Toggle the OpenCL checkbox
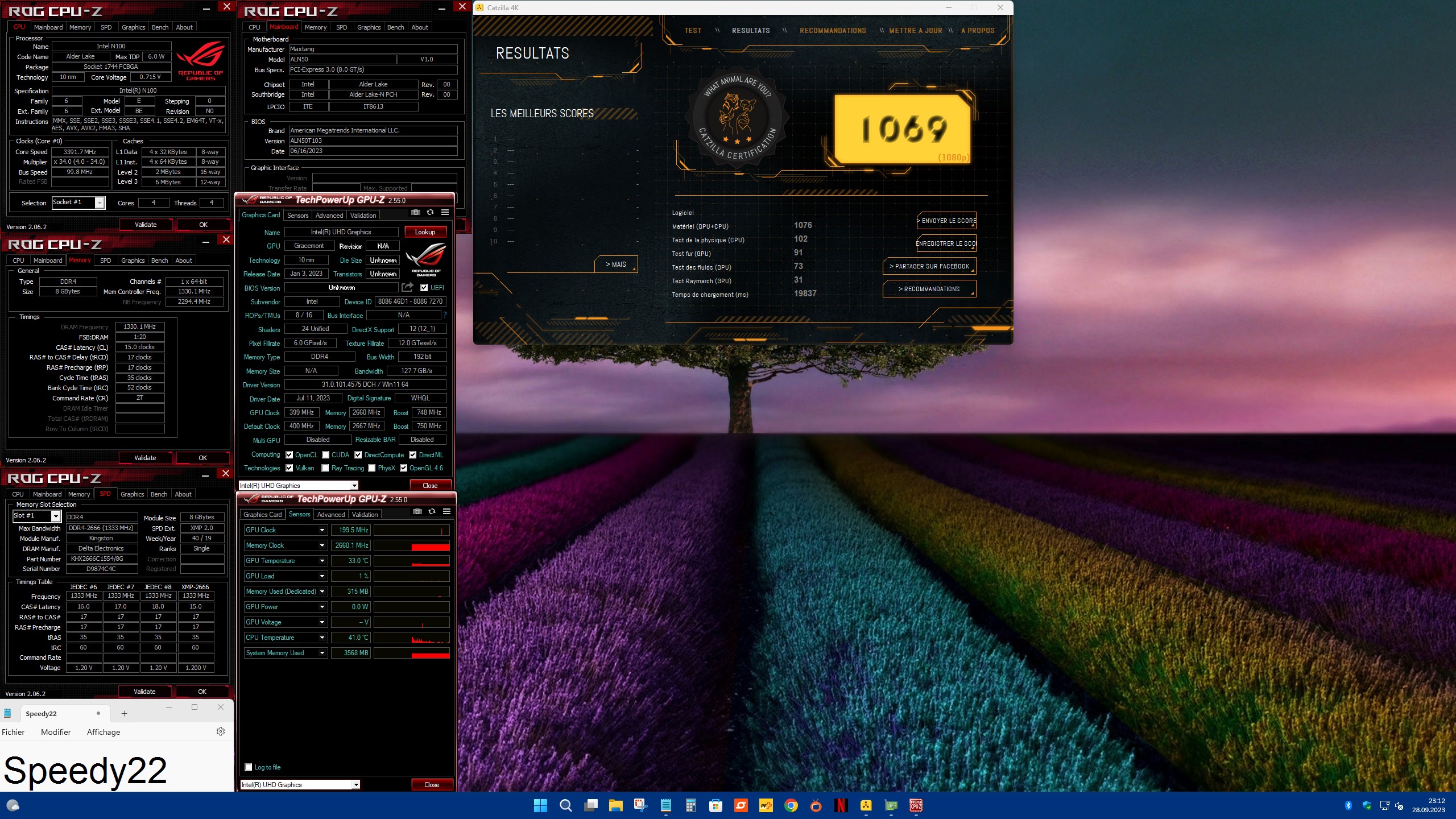This screenshot has height=819, width=1456. point(289,454)
